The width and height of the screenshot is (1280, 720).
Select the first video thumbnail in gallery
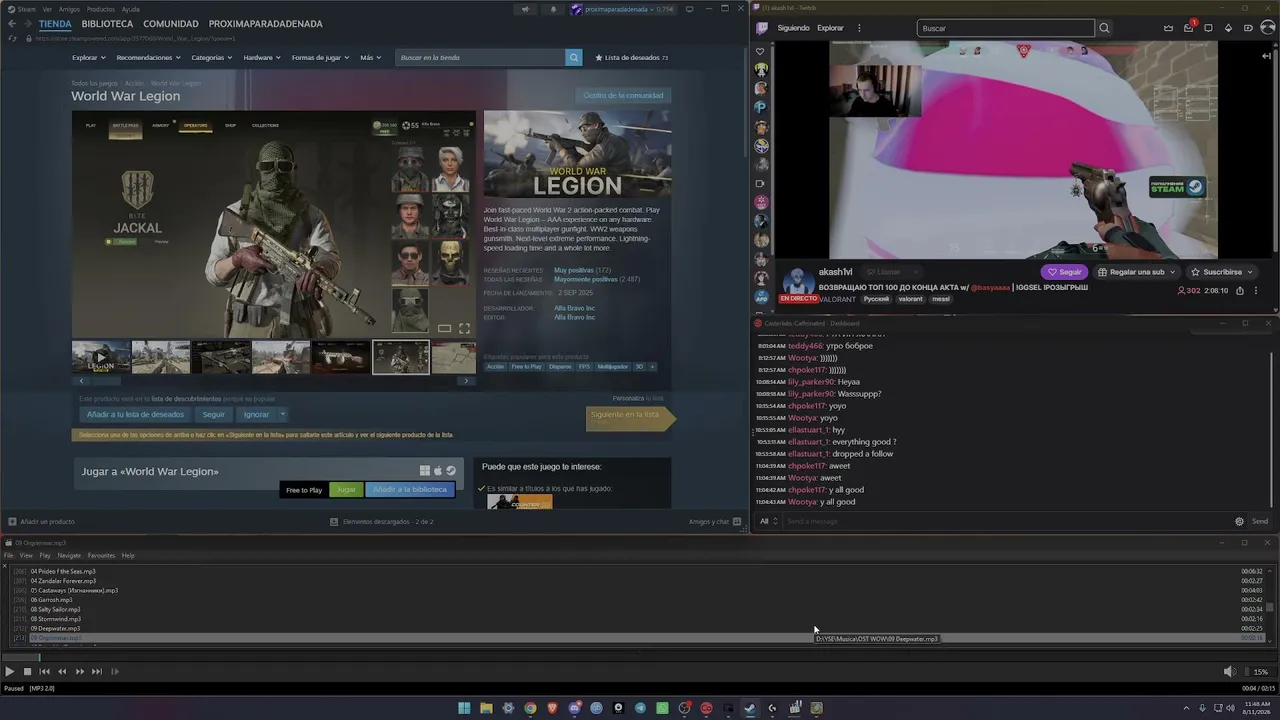pos(101,357)
